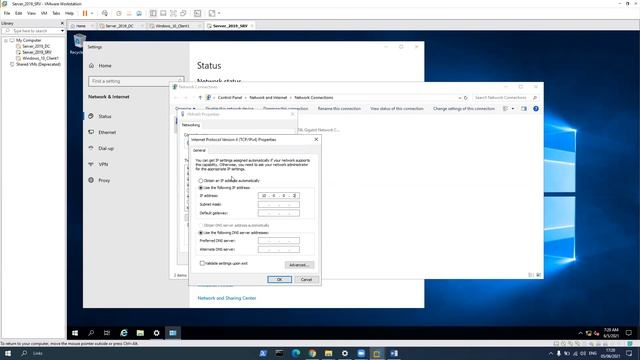This screenshot has width=640, height=360.
Task: Click the Up arrow in Network Connections window
Action: coord(200,98)
